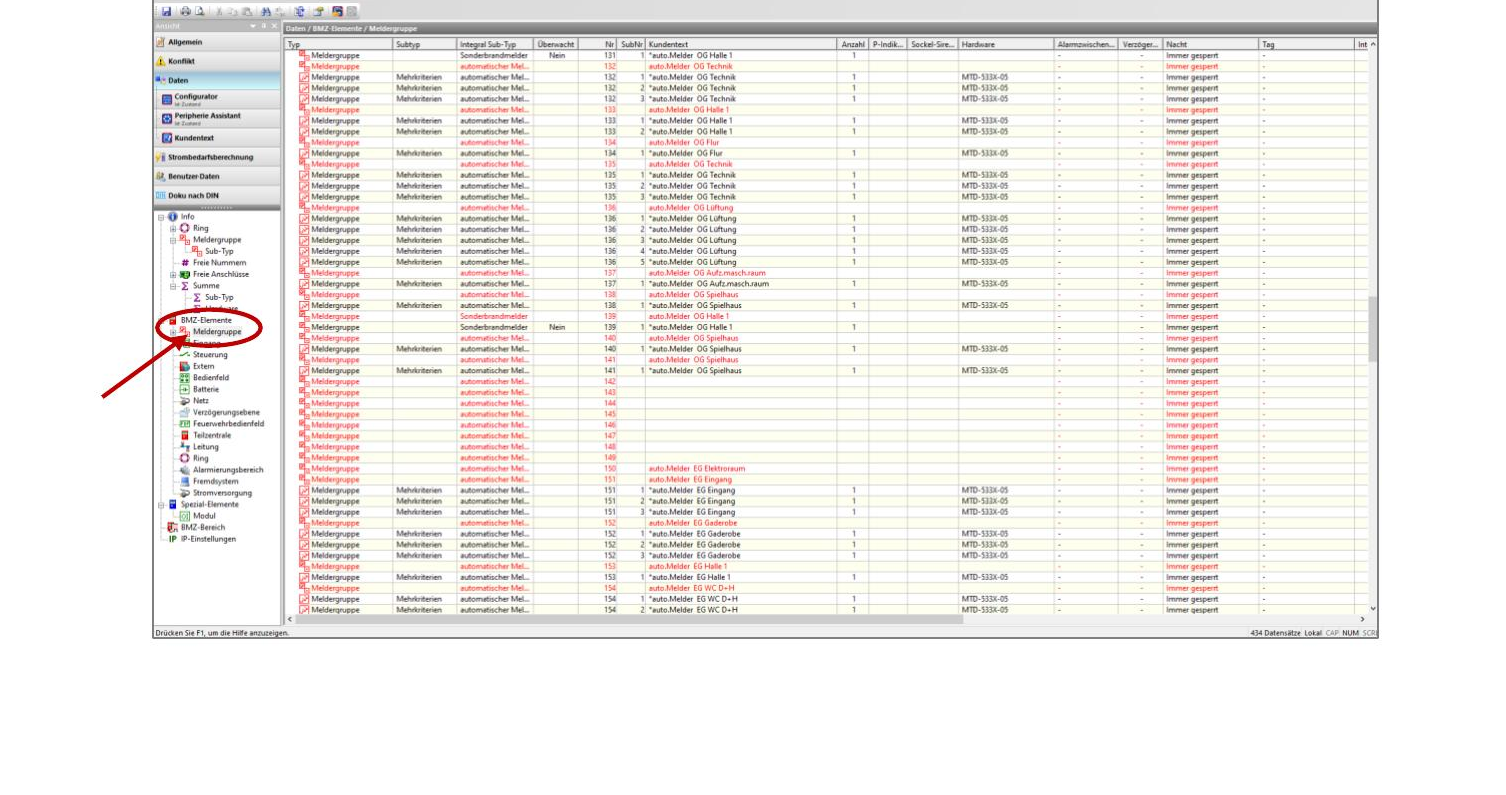
Task: Select the Steuerung tree icon entry
Action: [x=203, y=354]
